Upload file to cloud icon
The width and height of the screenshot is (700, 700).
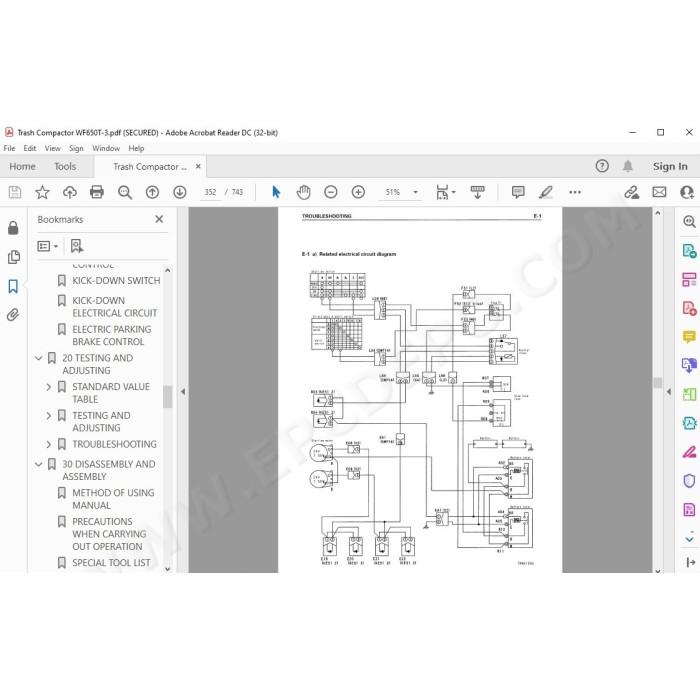coord(70,192)
